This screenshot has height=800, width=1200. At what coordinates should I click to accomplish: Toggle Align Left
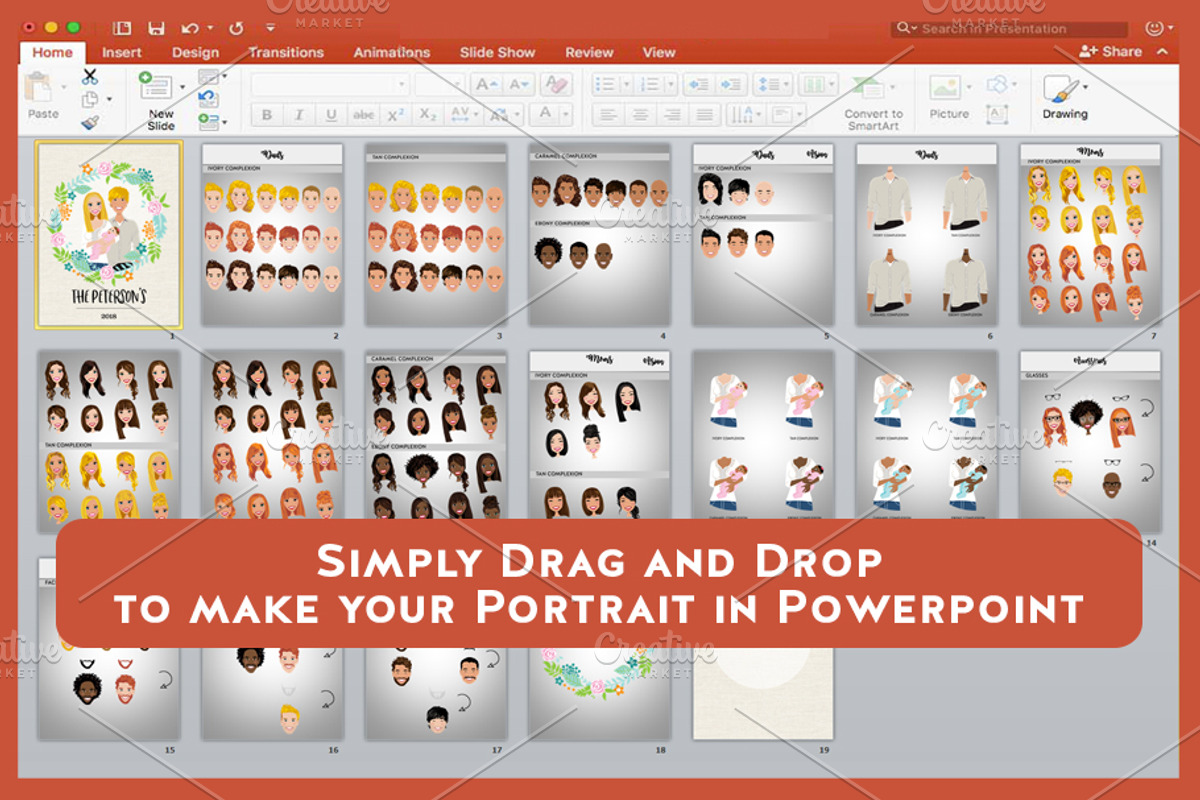(x=607, y=115)
